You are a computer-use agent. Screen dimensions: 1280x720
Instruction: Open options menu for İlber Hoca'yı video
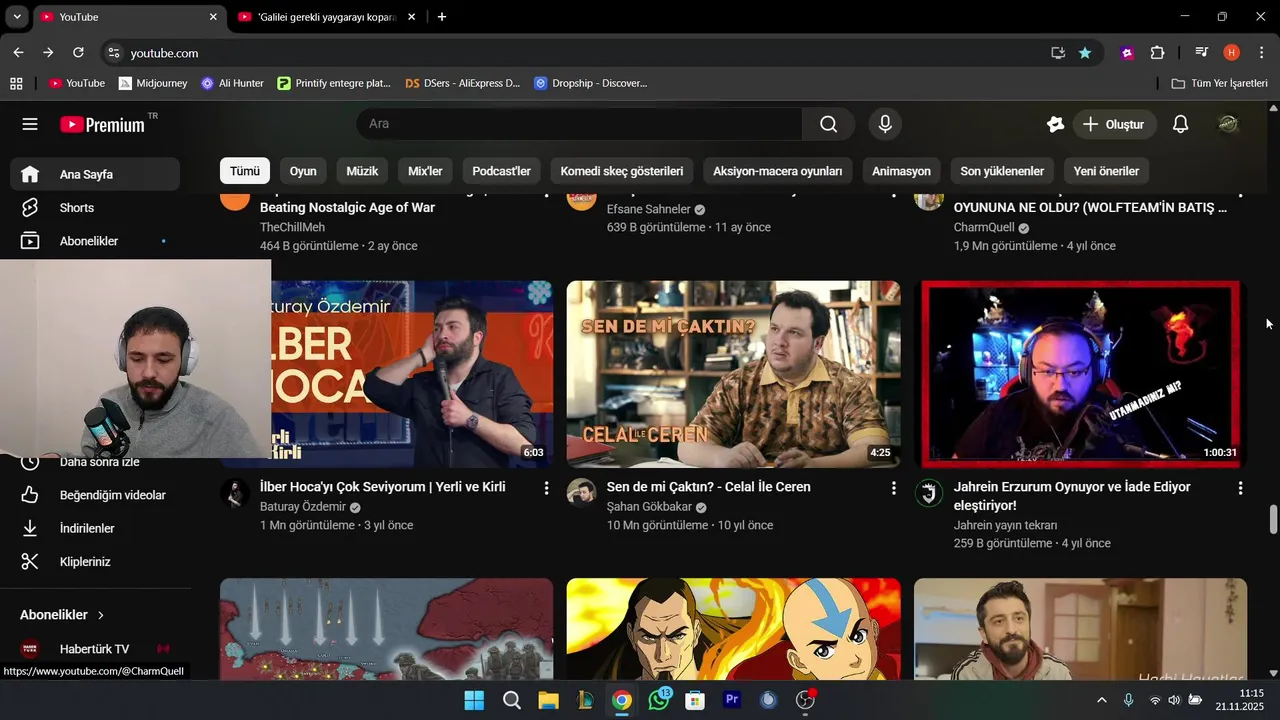(x=546, y=488)
